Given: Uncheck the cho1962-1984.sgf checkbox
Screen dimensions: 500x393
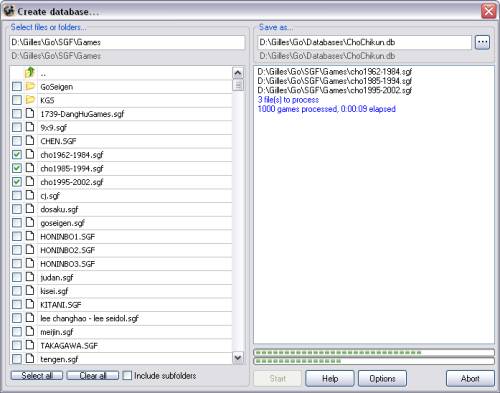Looking at the screenshot, I should (17, 155).
